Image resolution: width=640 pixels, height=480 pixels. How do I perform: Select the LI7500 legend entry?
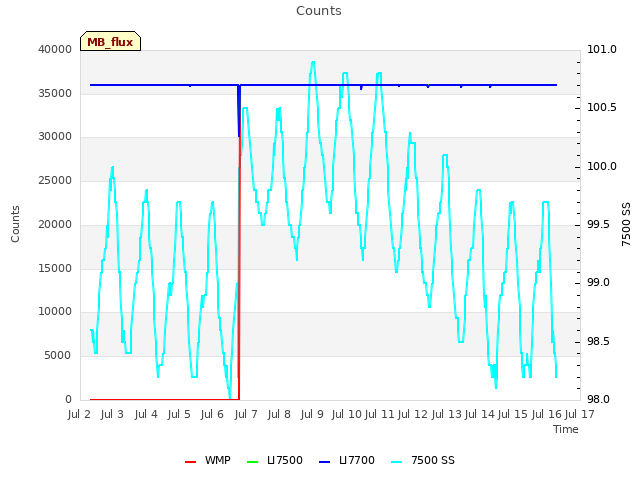tap(275, 460)
